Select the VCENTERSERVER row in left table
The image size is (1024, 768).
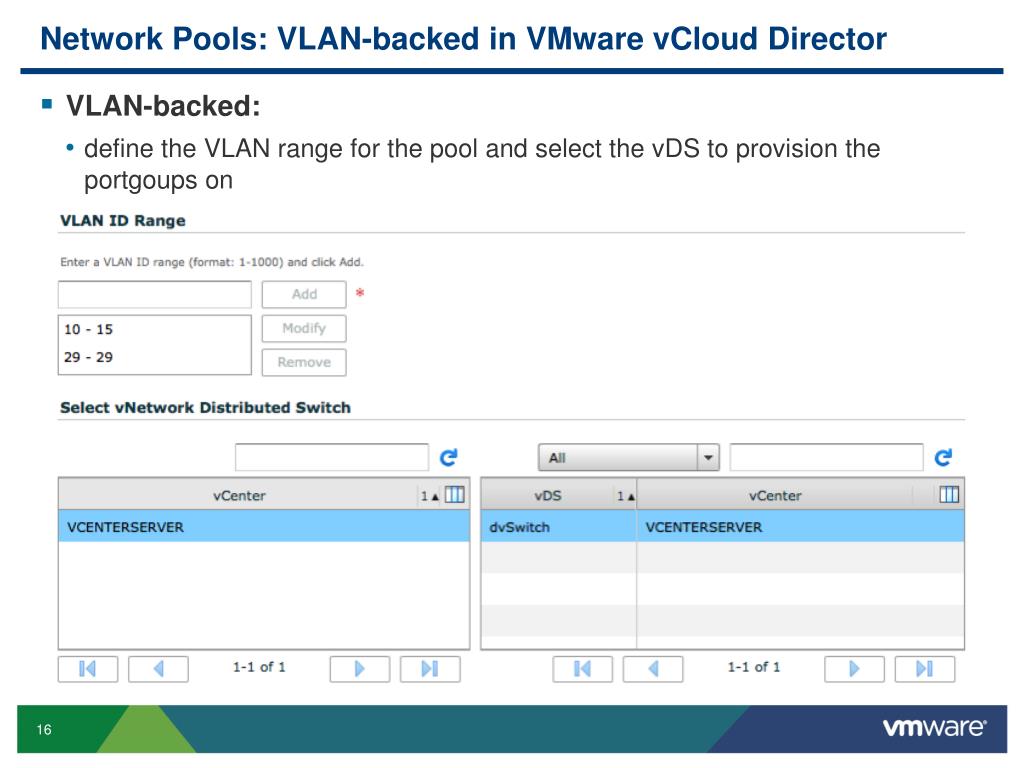264,527
